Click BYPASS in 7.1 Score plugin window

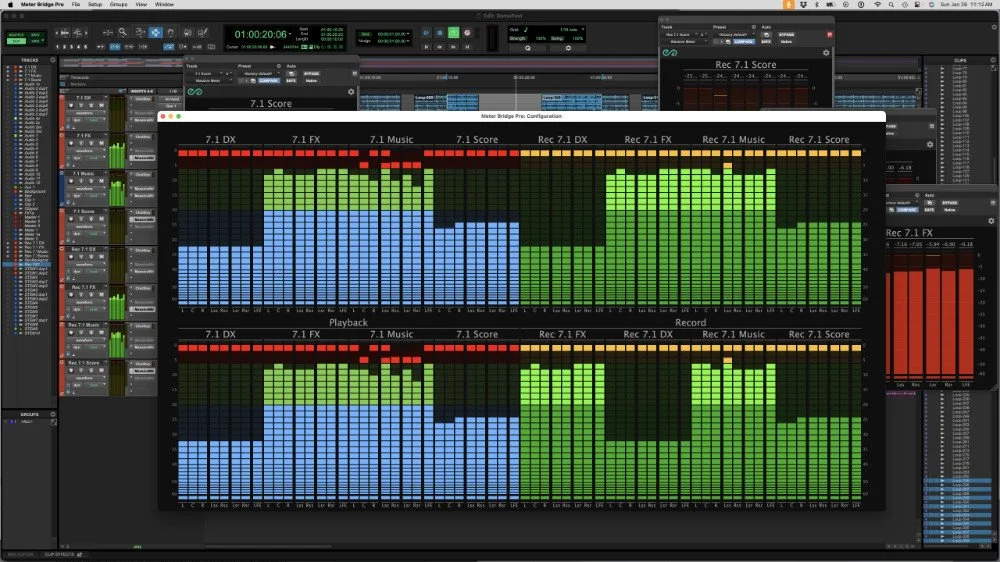click(311, 73)
